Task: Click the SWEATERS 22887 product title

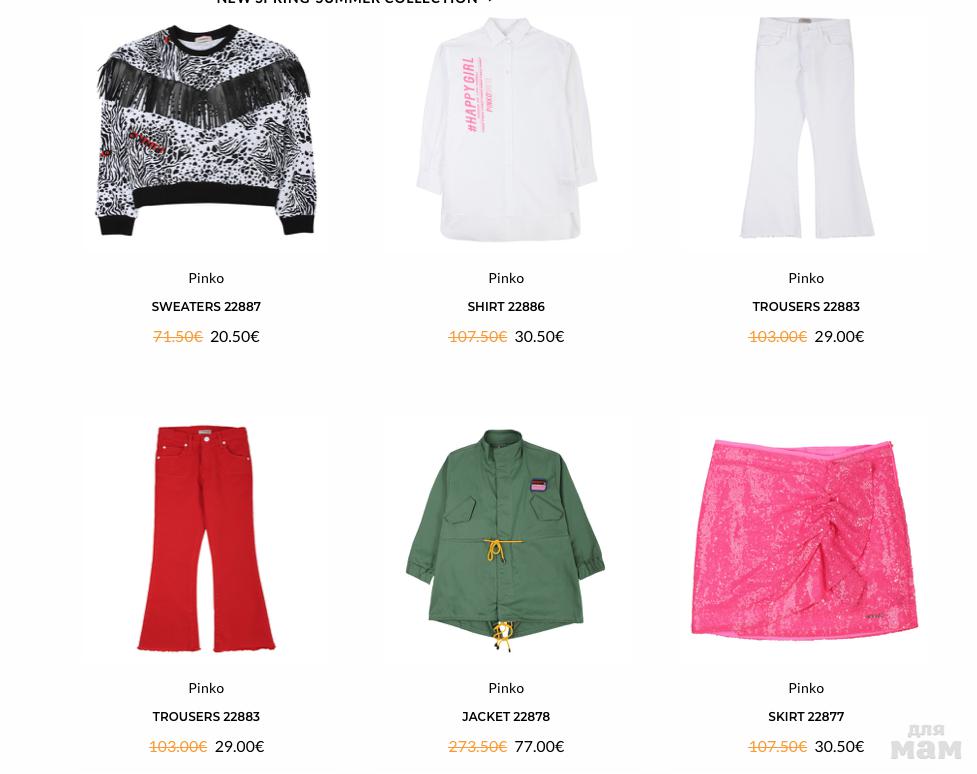Action: click(206, 307)
